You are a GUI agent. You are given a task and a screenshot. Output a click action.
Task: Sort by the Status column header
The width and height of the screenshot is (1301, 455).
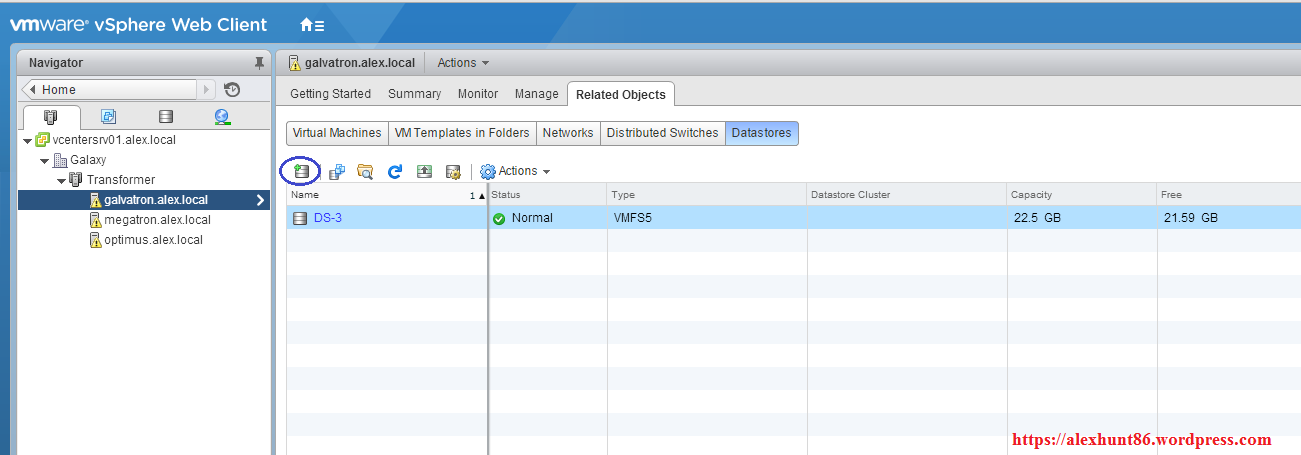click(x=547, y=195)
